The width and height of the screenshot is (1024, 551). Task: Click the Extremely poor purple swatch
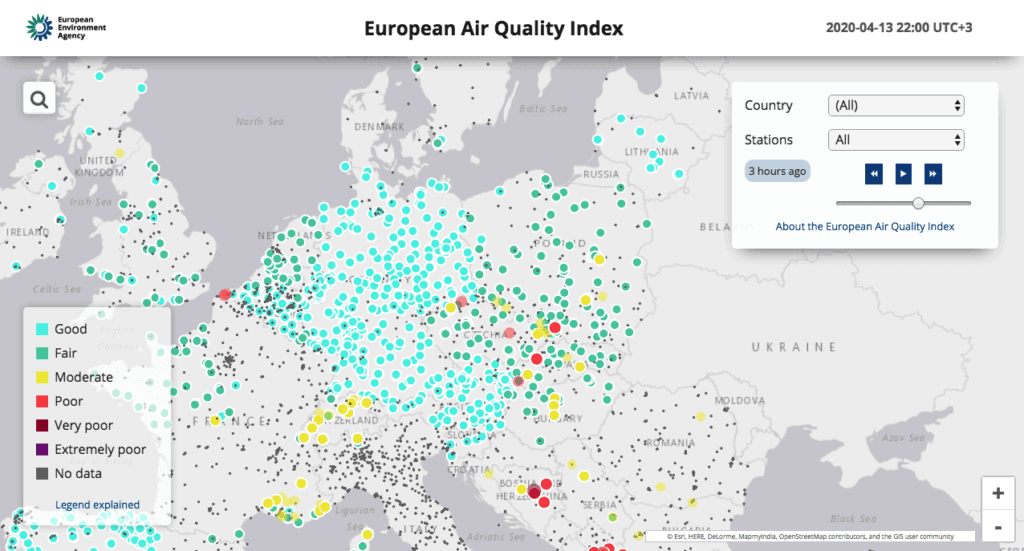point(42,450)
